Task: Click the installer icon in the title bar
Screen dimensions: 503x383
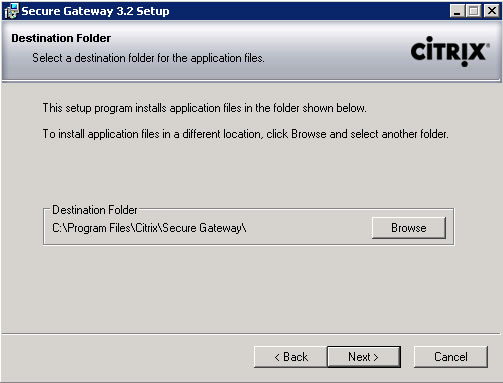Action: pyautogui.click(x=11, y=11)
